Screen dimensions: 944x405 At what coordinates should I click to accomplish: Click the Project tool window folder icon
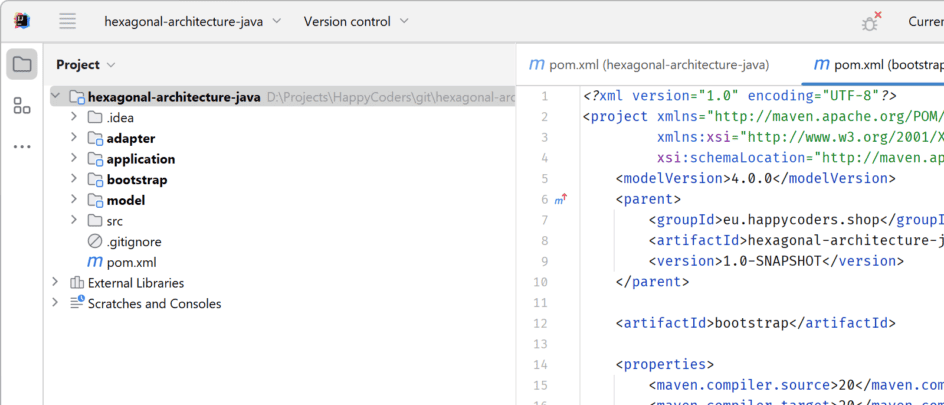click(22, 64)
